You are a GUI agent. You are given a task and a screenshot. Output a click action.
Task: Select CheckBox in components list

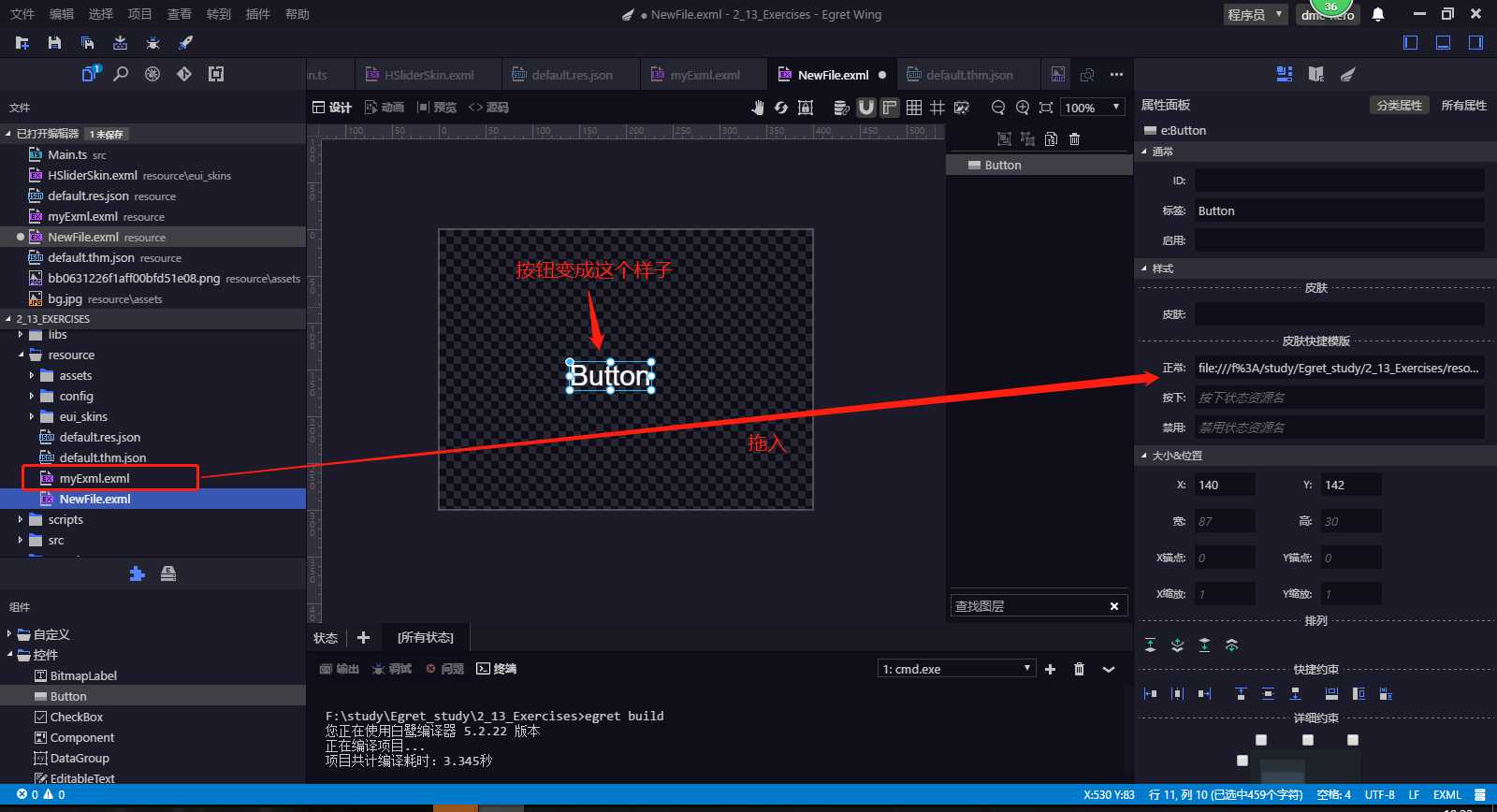77,718
